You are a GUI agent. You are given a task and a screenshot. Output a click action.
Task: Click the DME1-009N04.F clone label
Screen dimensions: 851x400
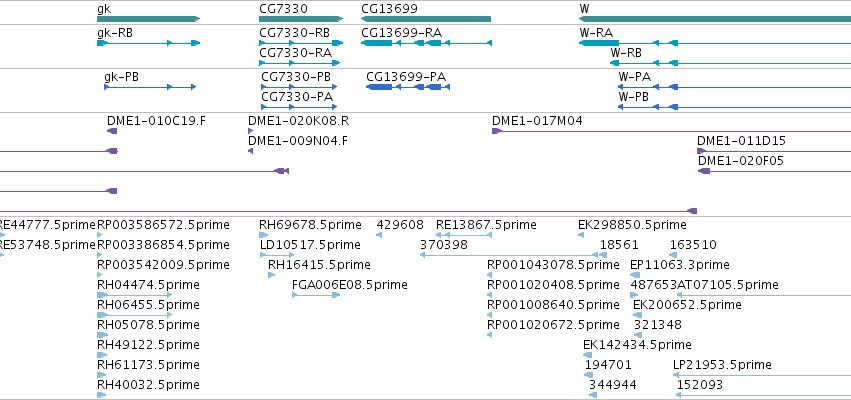[298, 141]
